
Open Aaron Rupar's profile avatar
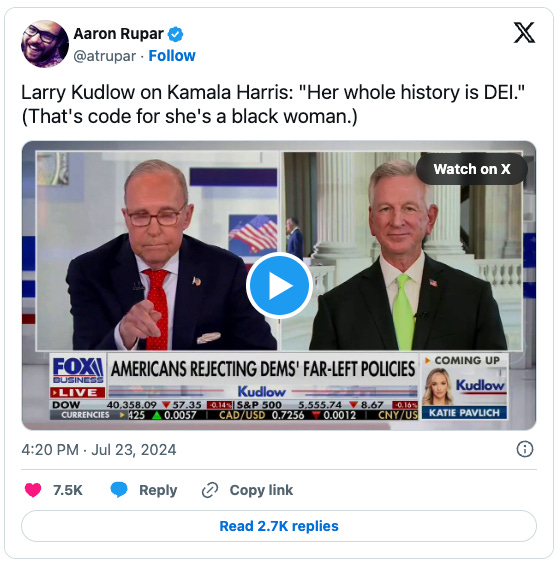click(x=45, y=44)
